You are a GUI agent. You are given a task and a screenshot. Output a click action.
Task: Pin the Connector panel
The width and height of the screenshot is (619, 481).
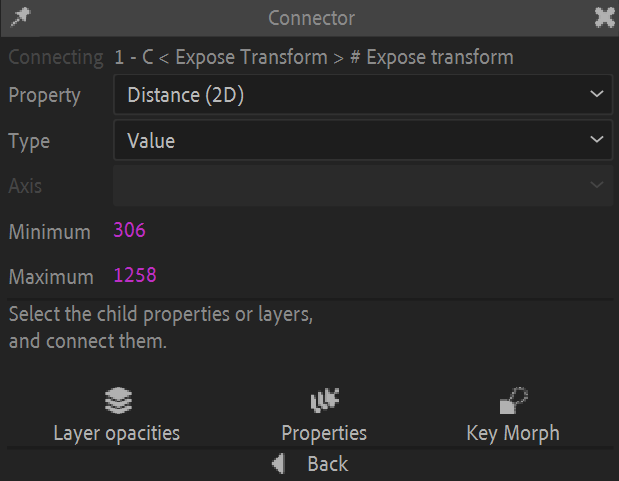click(19, 16)
